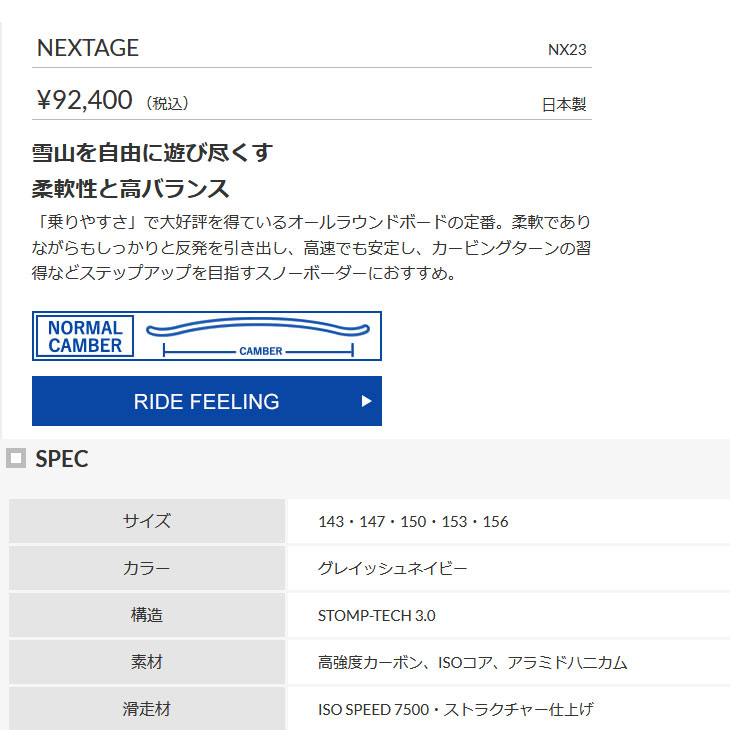Image resolution: width=730 pixels, height=730 pixels.
Task: Click the 滑走材 row label
Action: coord(147,709)
